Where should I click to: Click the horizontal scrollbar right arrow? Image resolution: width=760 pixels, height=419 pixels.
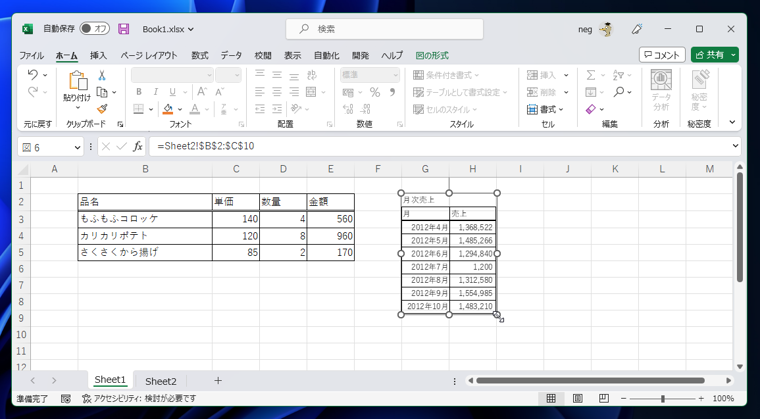(x=728, y=381)
